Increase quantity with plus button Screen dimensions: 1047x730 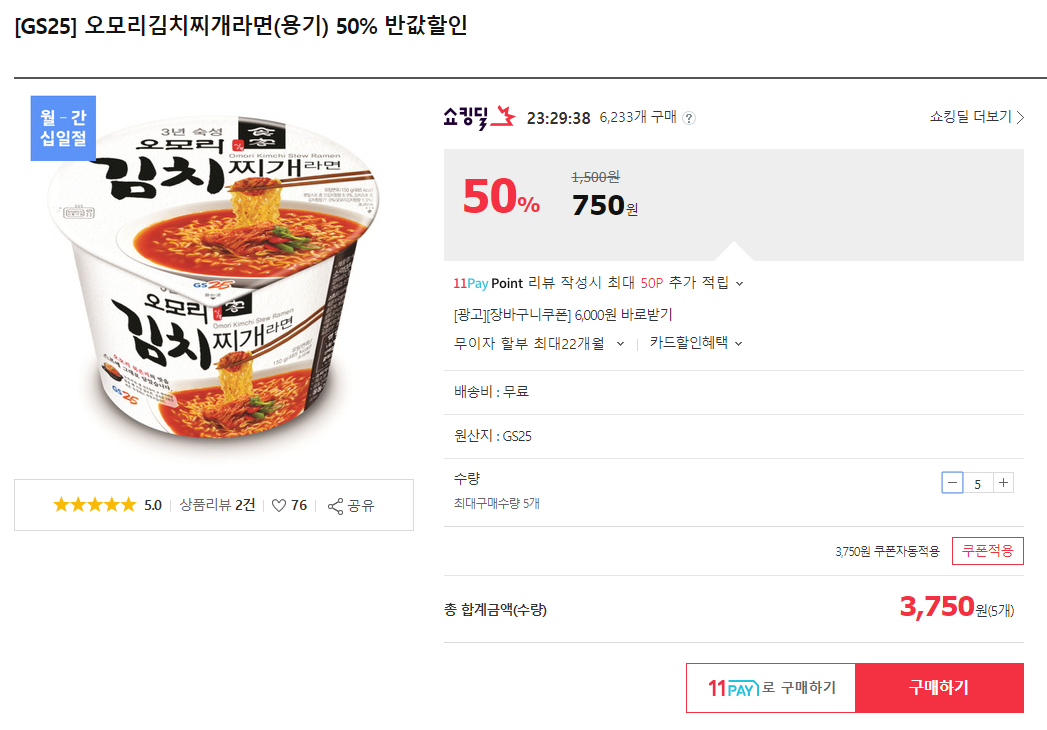pyautogui.click(x=1004, y=483)
